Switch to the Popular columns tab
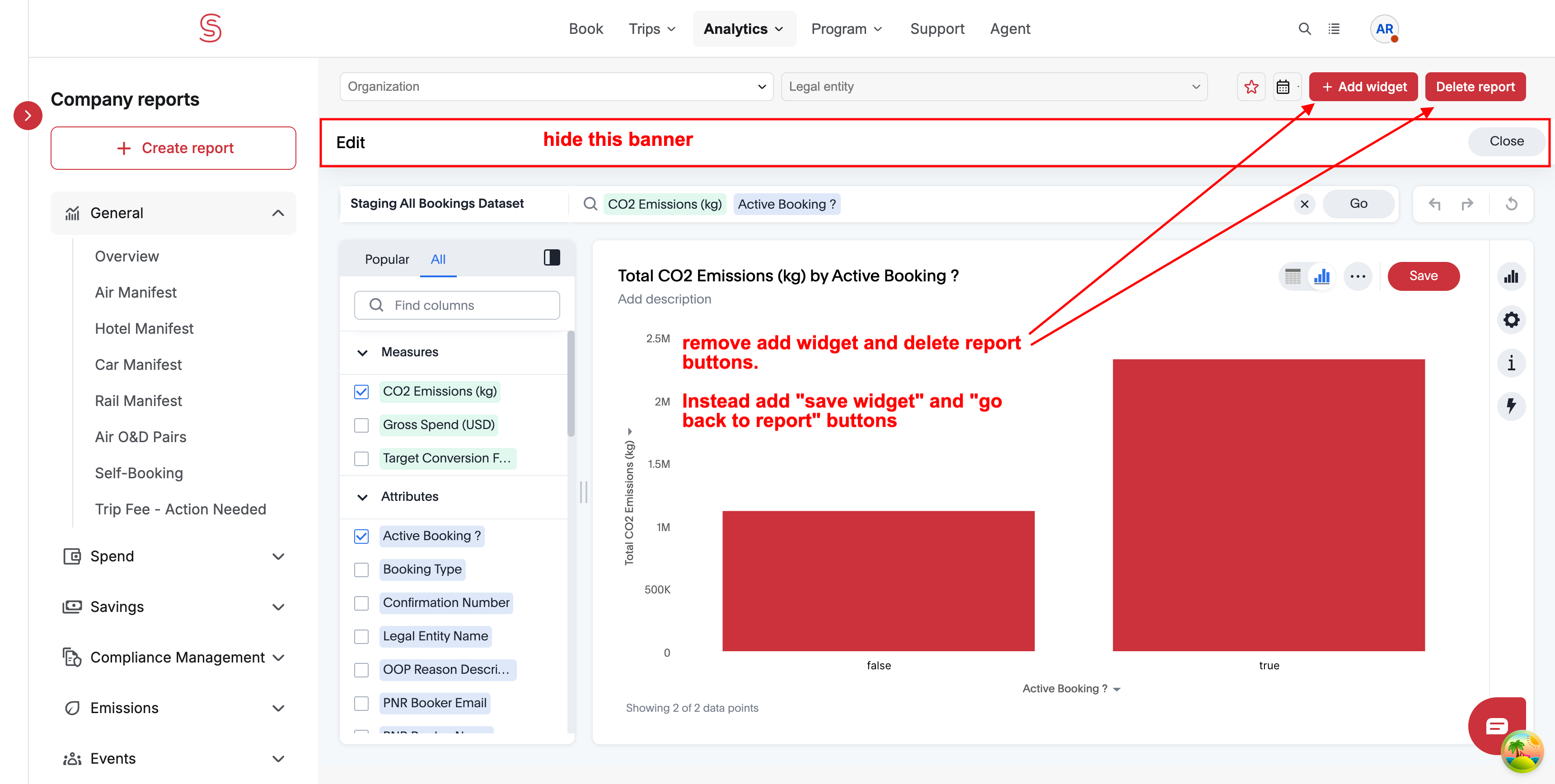This screenshot has height=784, width=1555. click(387, 260)
